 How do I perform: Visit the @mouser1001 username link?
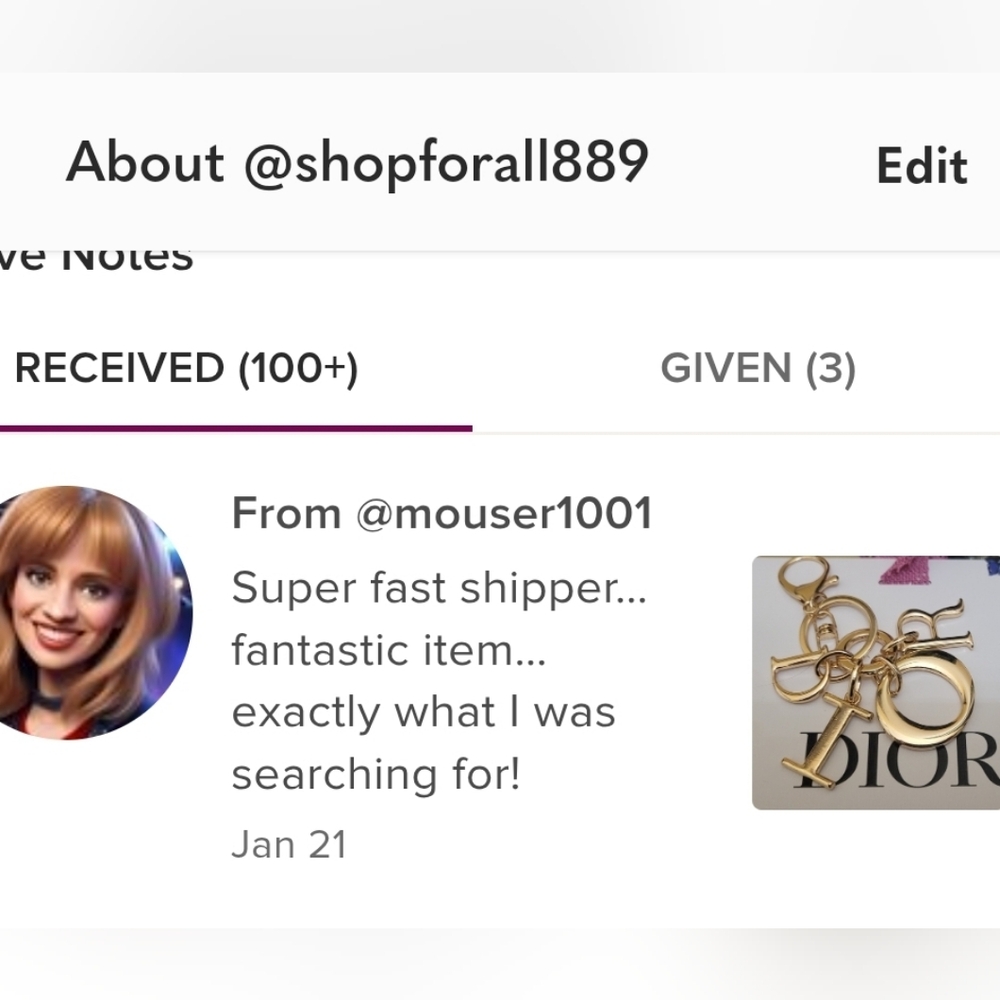coord(504,513)
